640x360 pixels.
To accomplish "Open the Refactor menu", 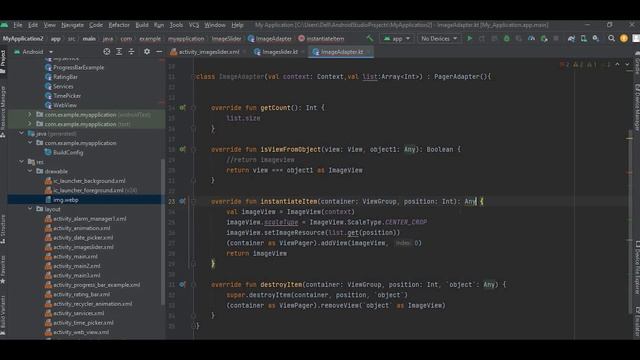I will click(119, 25).
